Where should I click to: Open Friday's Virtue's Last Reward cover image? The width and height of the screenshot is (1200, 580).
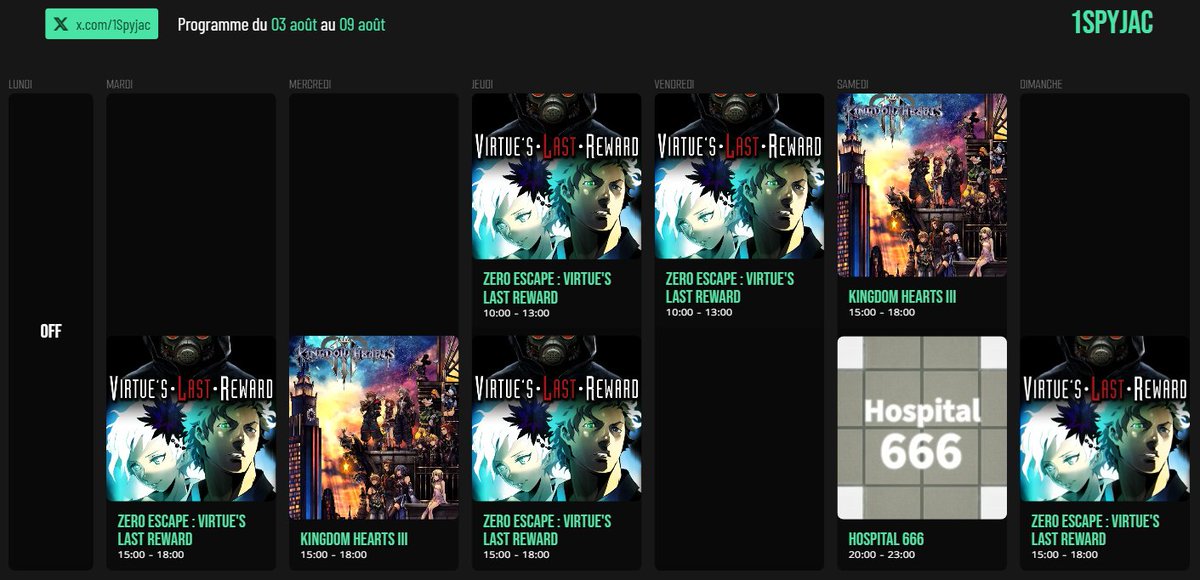pos(739,177)
